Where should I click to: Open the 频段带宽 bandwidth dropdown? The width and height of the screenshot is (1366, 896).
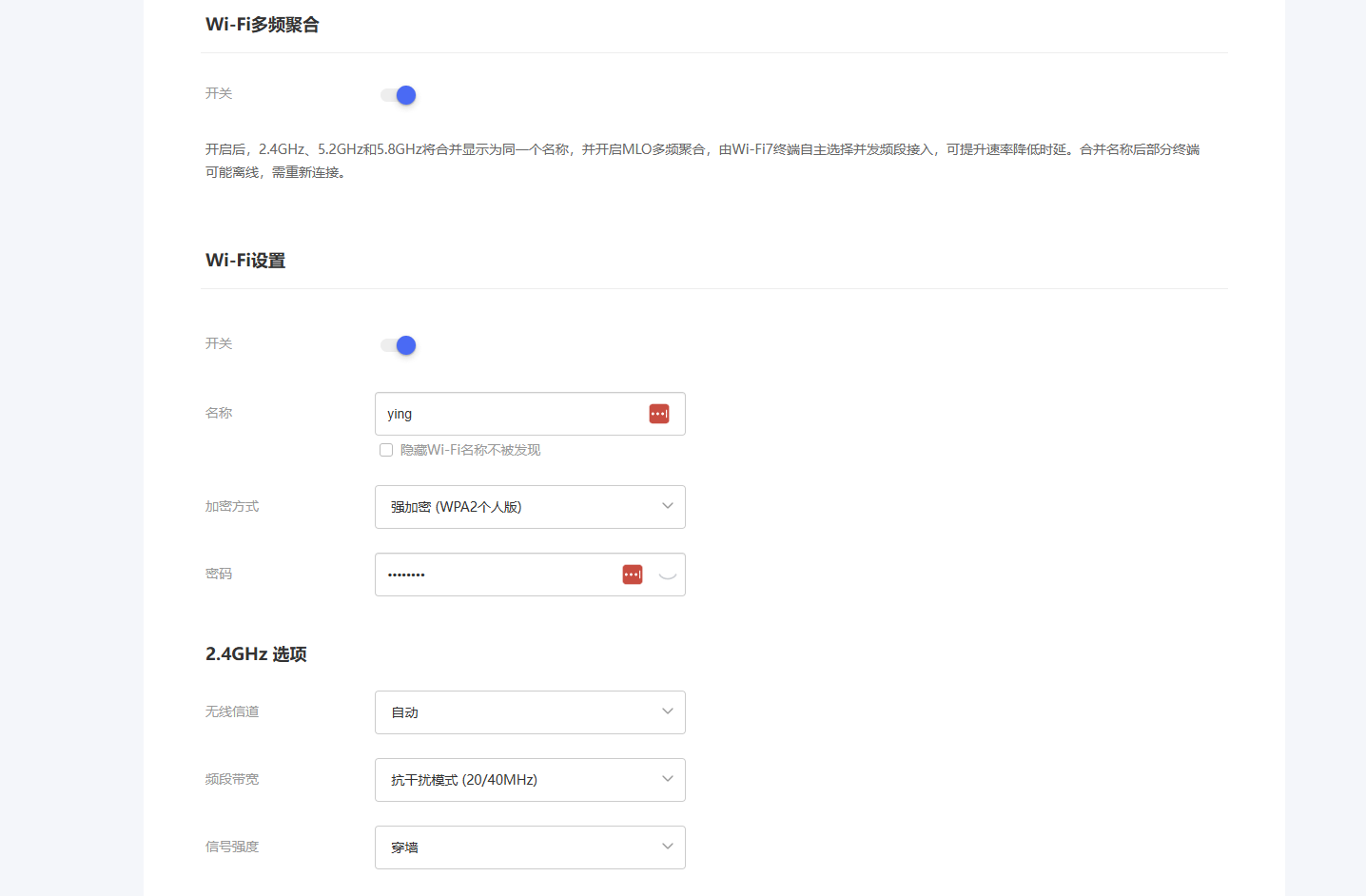[530, 779]
